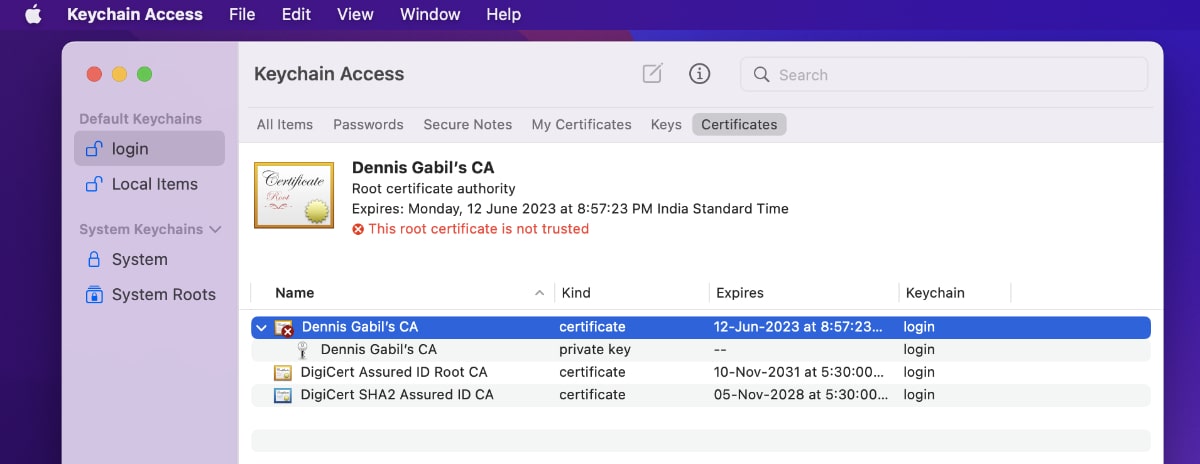Click the System Roots cabinet icon
1200x464 pixels.
pos(94,294)
